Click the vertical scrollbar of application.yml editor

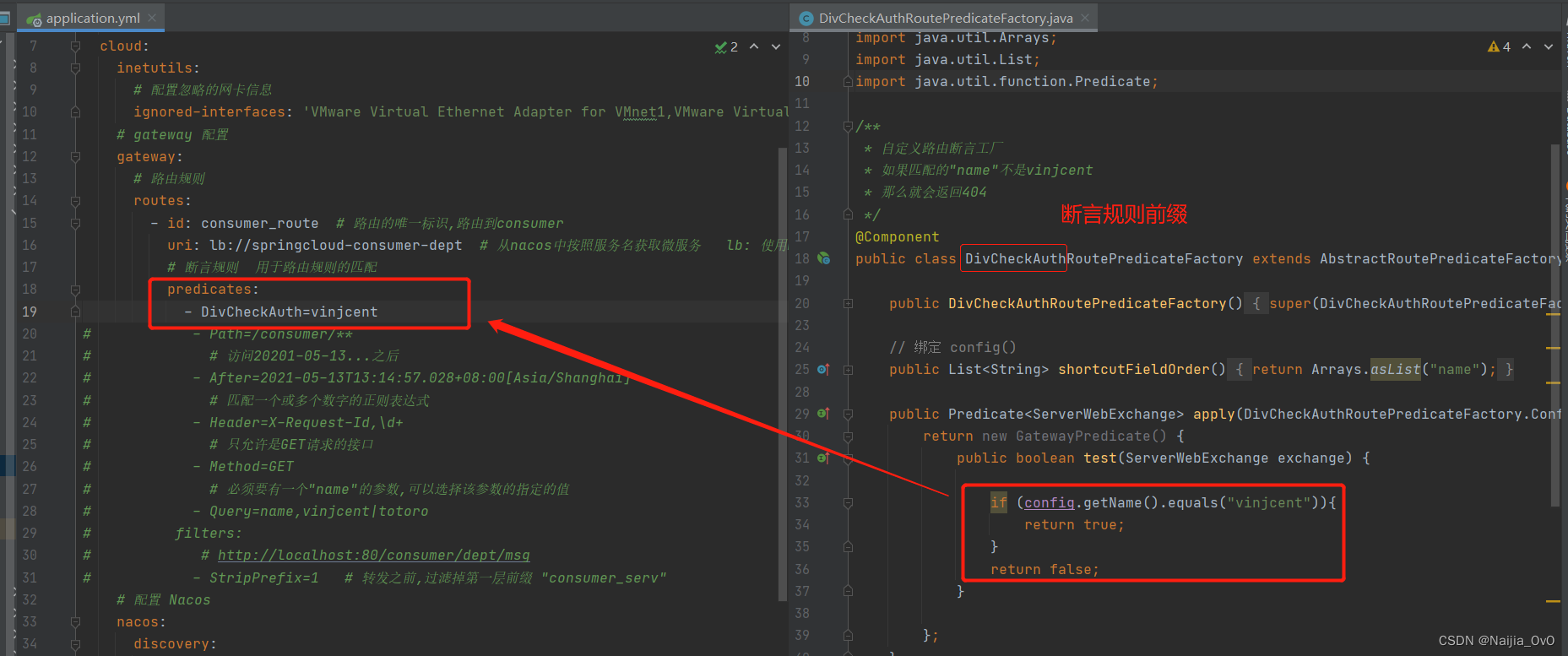tap(782, 374)
